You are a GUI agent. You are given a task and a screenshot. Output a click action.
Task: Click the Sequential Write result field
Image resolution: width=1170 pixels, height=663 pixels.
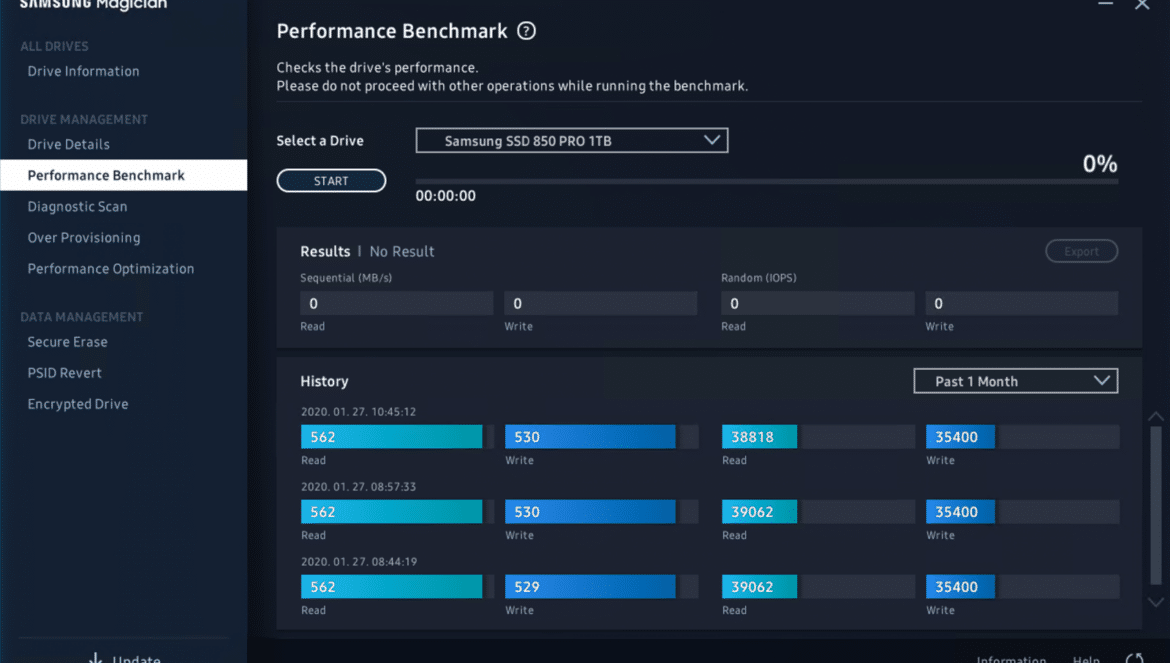(x=601, y=304)
